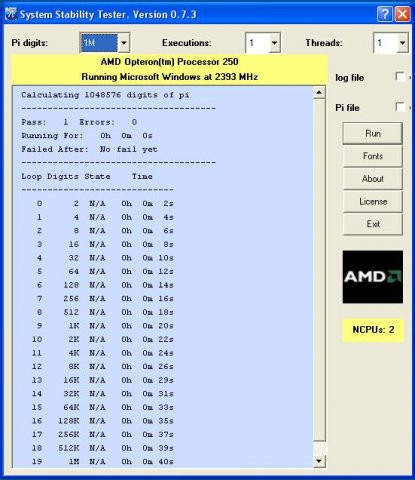
Task: Click the Threads value field
Action: pyautogui.click(x=386, y=43)
